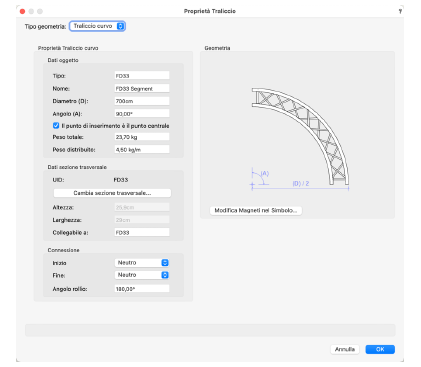Click the Nome field containing FD33 Segment
The image size is (421, 367).
[x=142, y=88]
